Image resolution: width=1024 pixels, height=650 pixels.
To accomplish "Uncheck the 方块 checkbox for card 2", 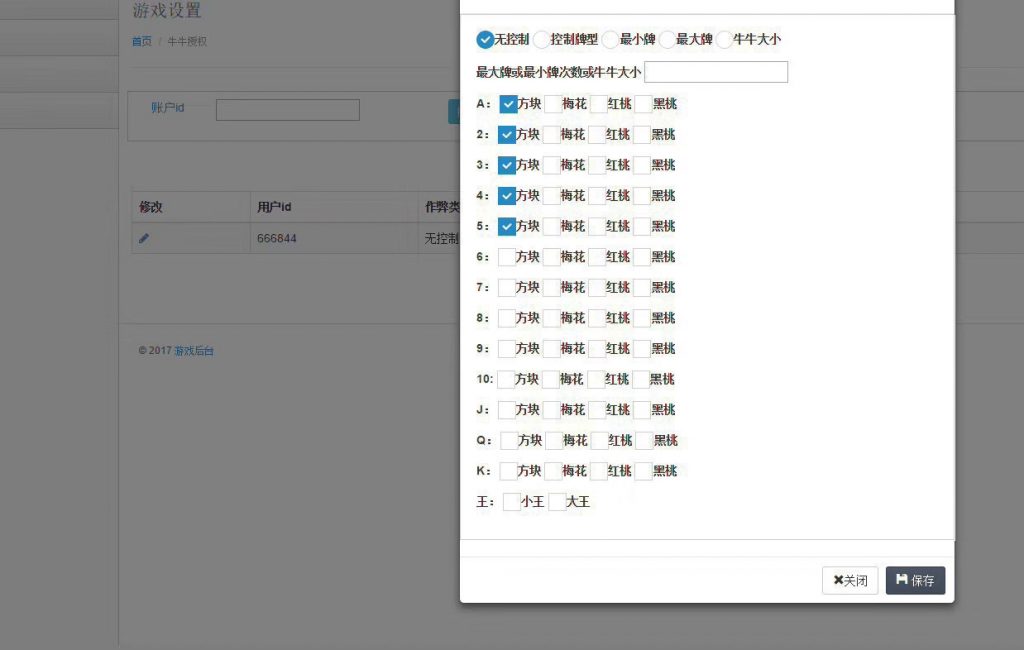I will (509, 134).
